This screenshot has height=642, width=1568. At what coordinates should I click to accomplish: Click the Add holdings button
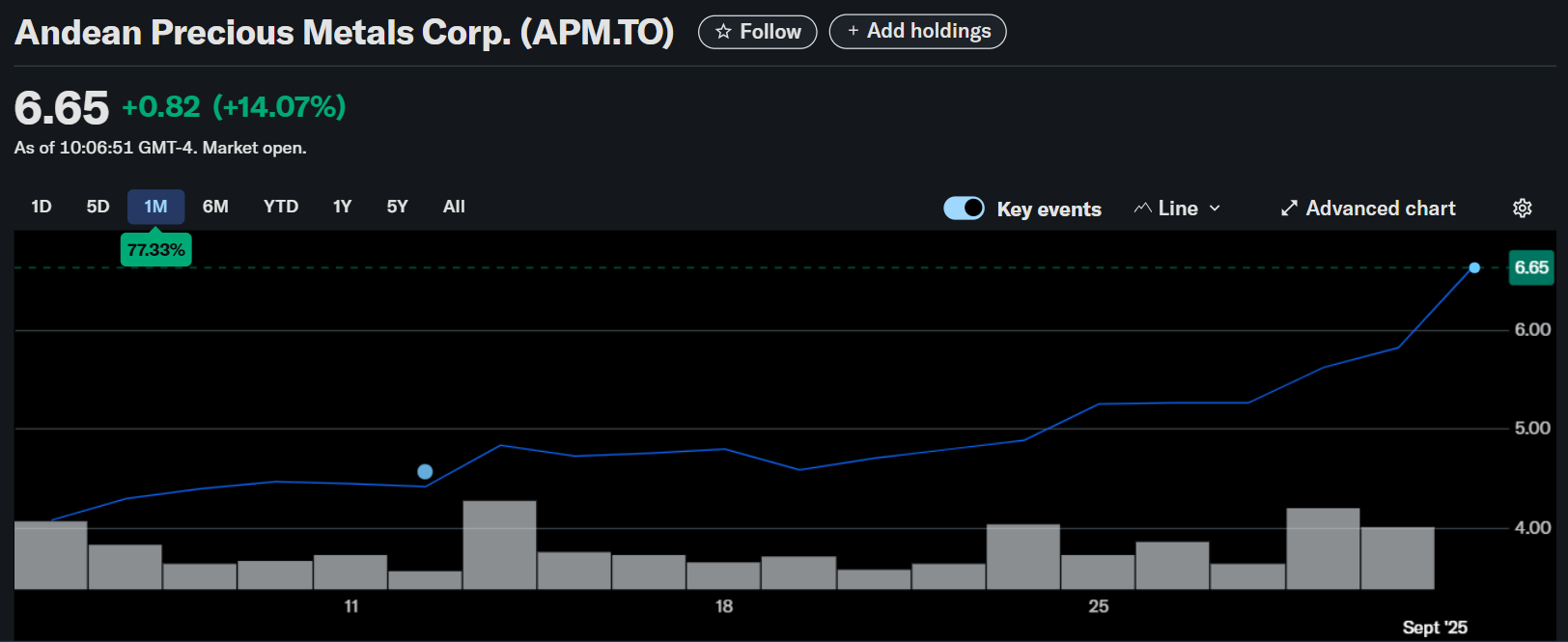coord(918,32)
